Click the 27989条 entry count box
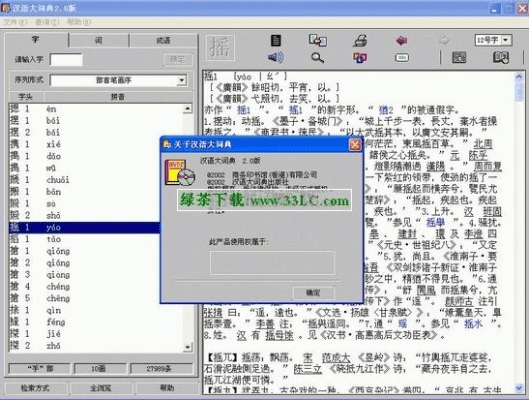 click(x=161, y=369)
